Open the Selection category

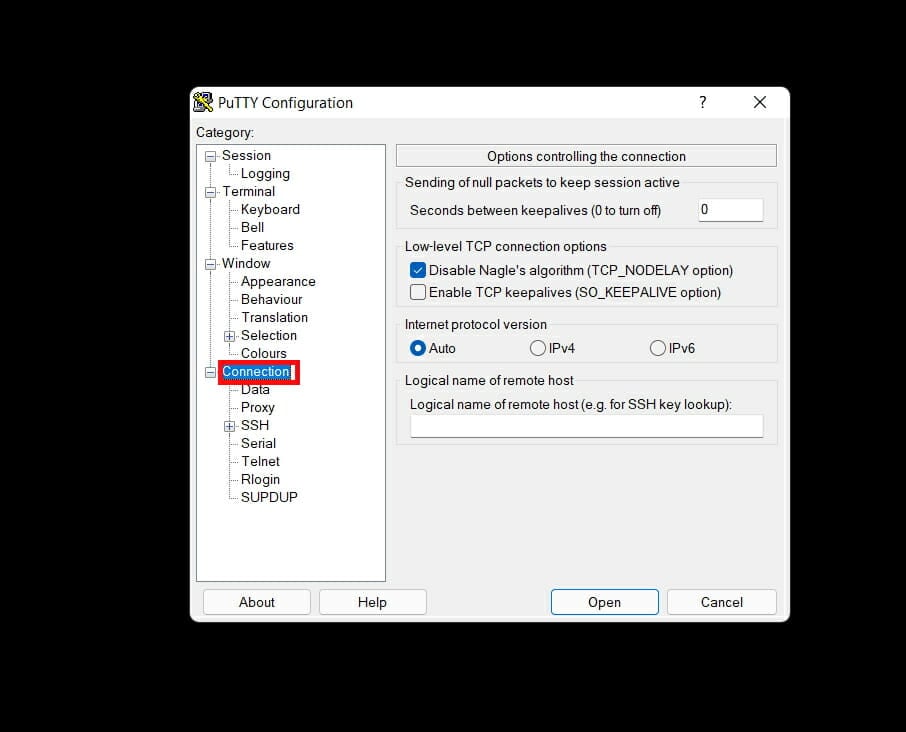pos(269,335)
